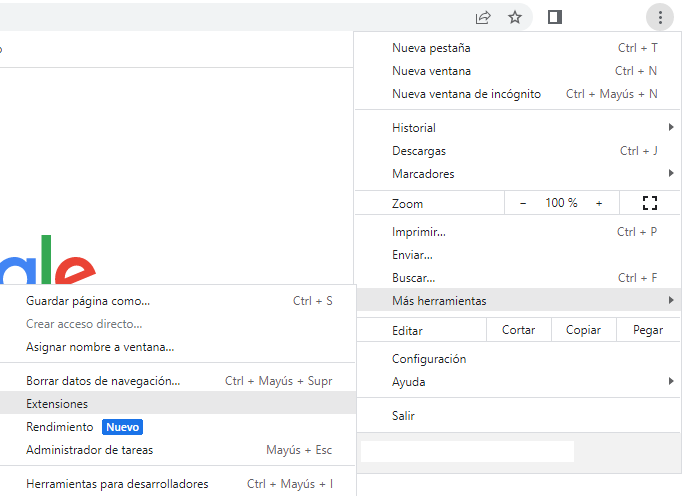Select Extensiones from the submenu
This screenshot has height=496, width=682.
[x=57, y=404]
